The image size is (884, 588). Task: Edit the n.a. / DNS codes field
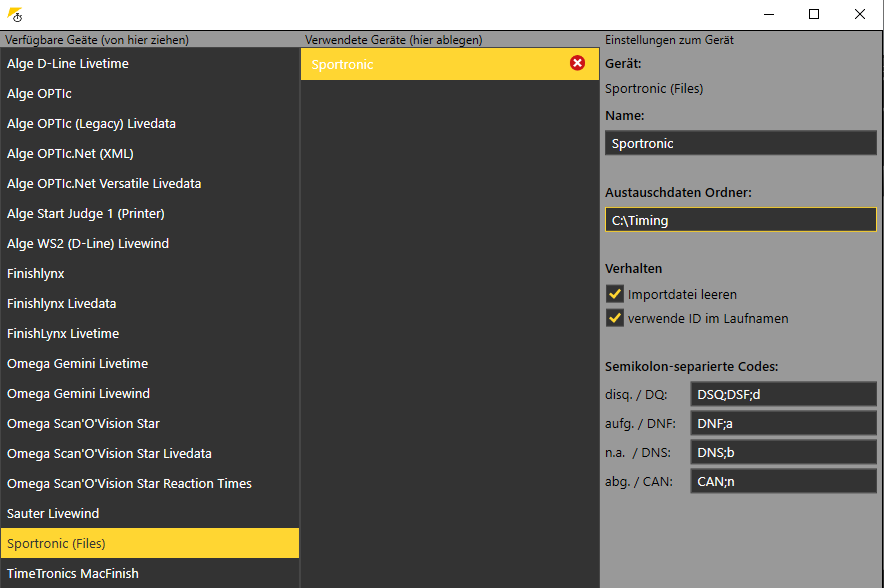pyautogui.click(x=784, y=452)
